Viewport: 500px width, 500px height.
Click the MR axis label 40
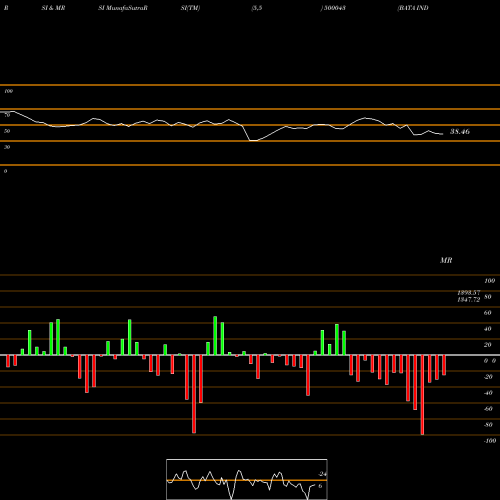coord(487,329)
